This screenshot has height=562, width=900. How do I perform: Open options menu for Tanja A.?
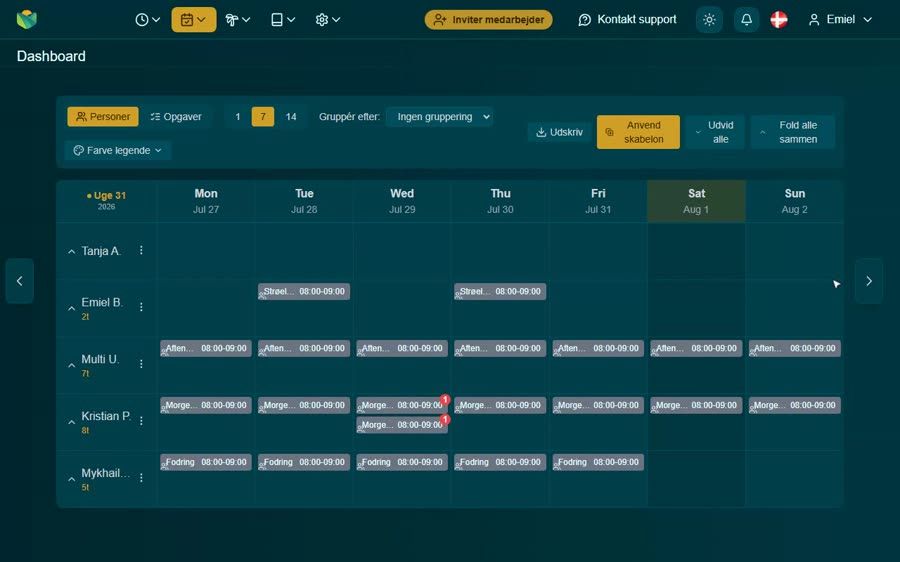tap(141, 250)
